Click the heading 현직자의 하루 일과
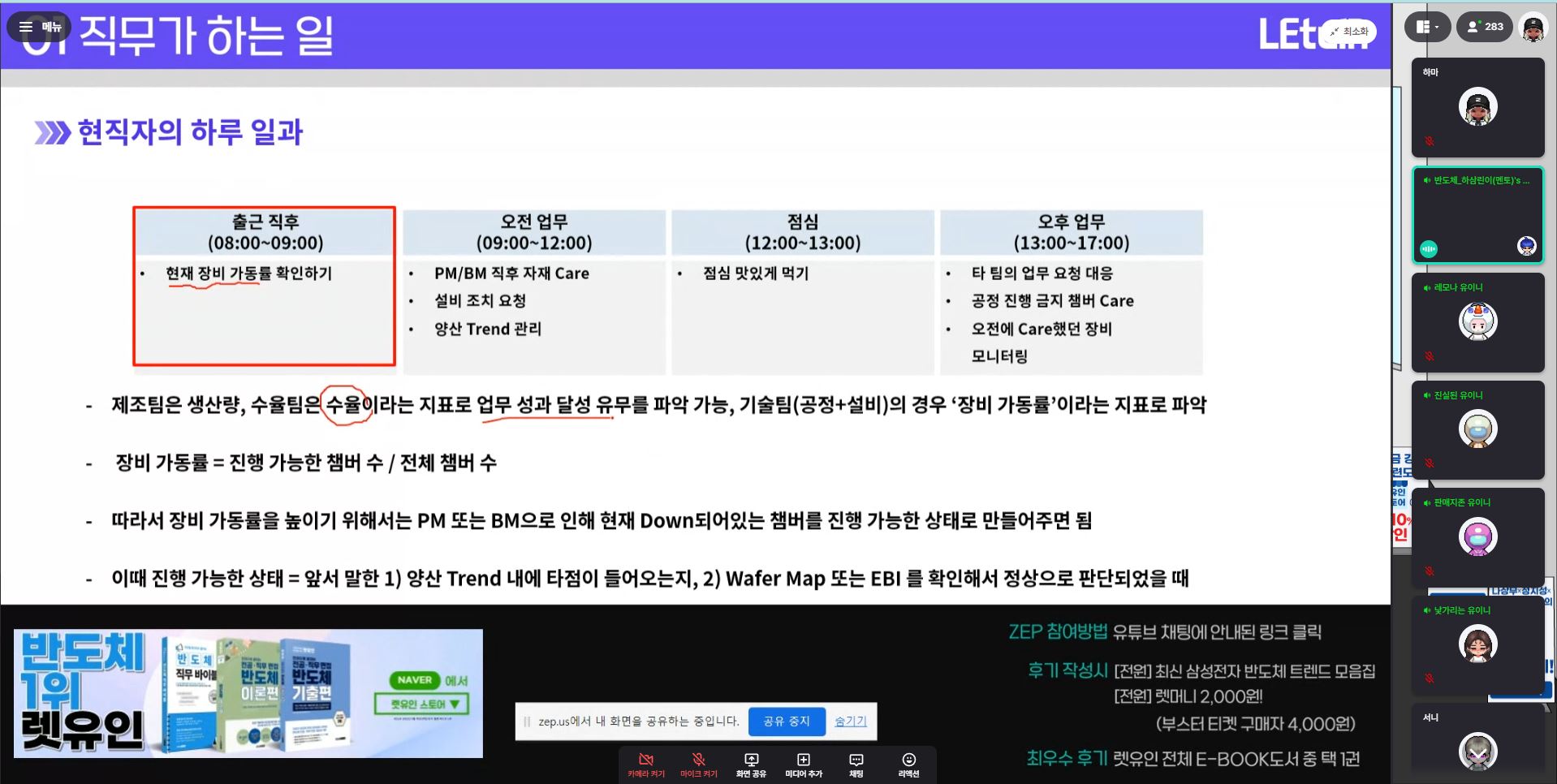This screenshot has width=1557, height=784. (x=190, y=131)
